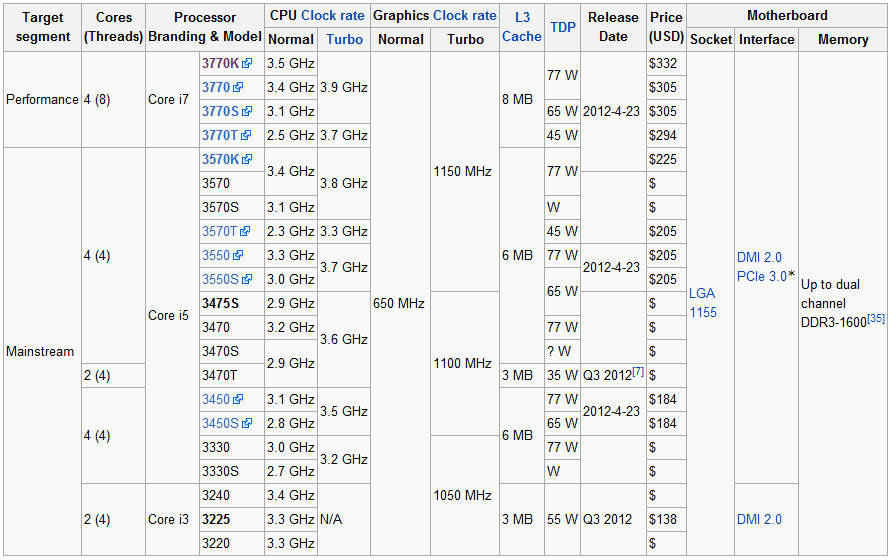The image size is (892, 560).
Task: Click the 3240 model cell
Action: (232, 495)
